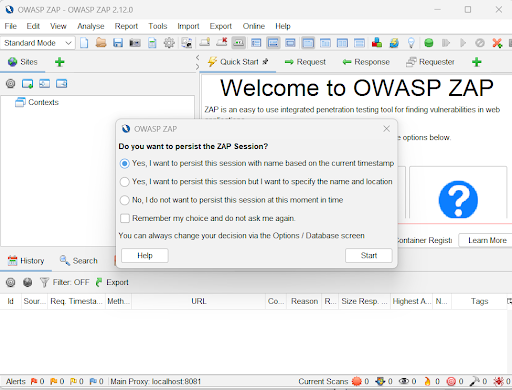
Task: Click the Submit and step play icon
Action: pos(446,43)
